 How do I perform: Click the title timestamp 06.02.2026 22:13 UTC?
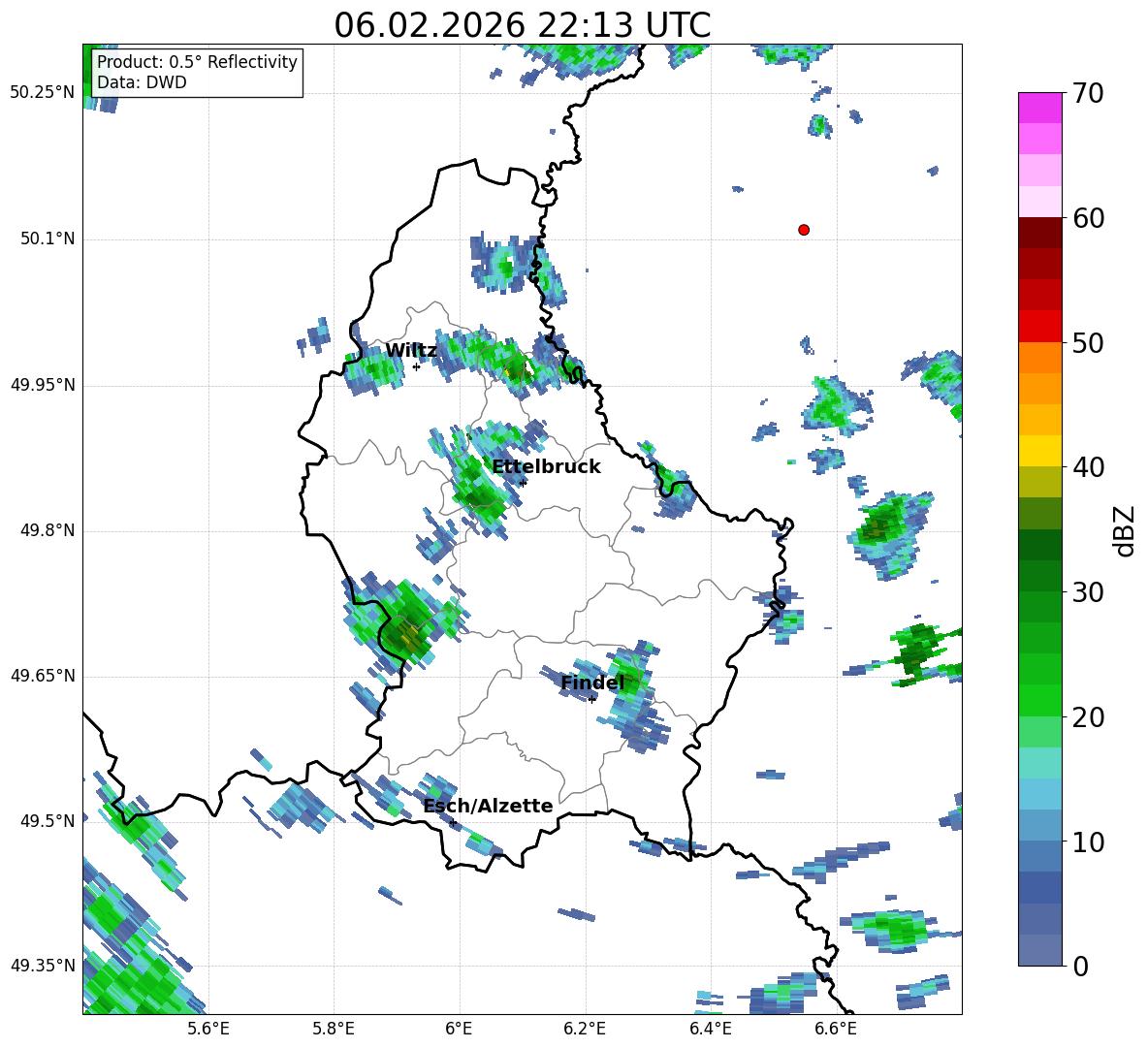pos(522,25)
